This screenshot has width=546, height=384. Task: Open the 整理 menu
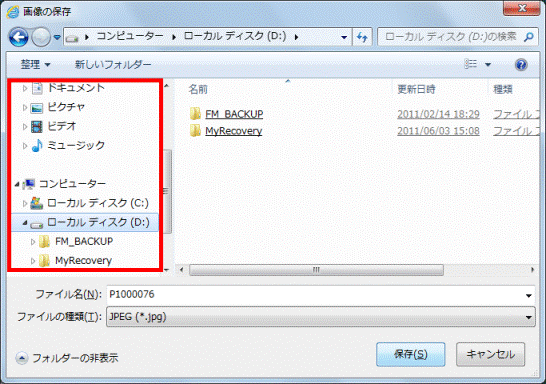point(36,64)
